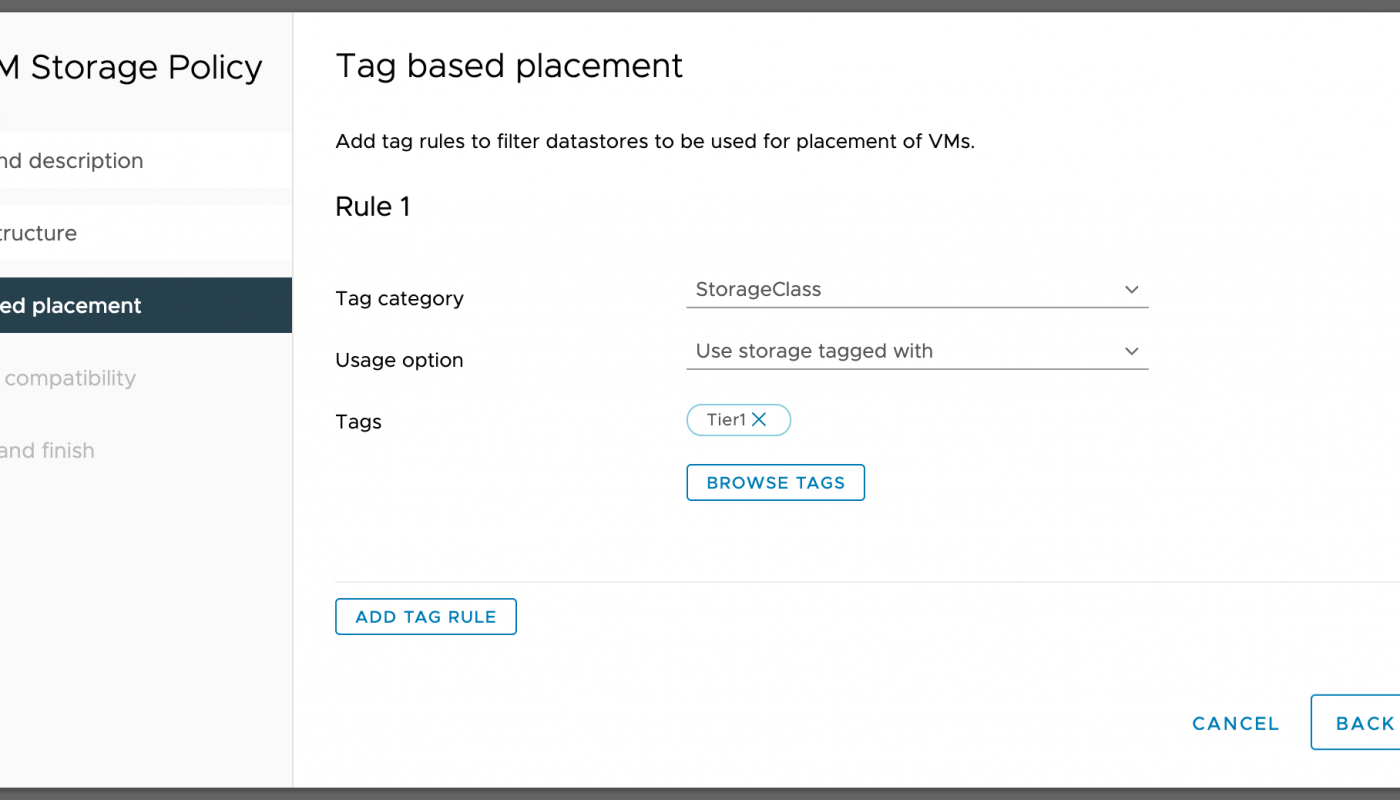Click the Tag category dropdown chevron
The width and height of the screenshot is (1400, 800).
[1131, 290]
